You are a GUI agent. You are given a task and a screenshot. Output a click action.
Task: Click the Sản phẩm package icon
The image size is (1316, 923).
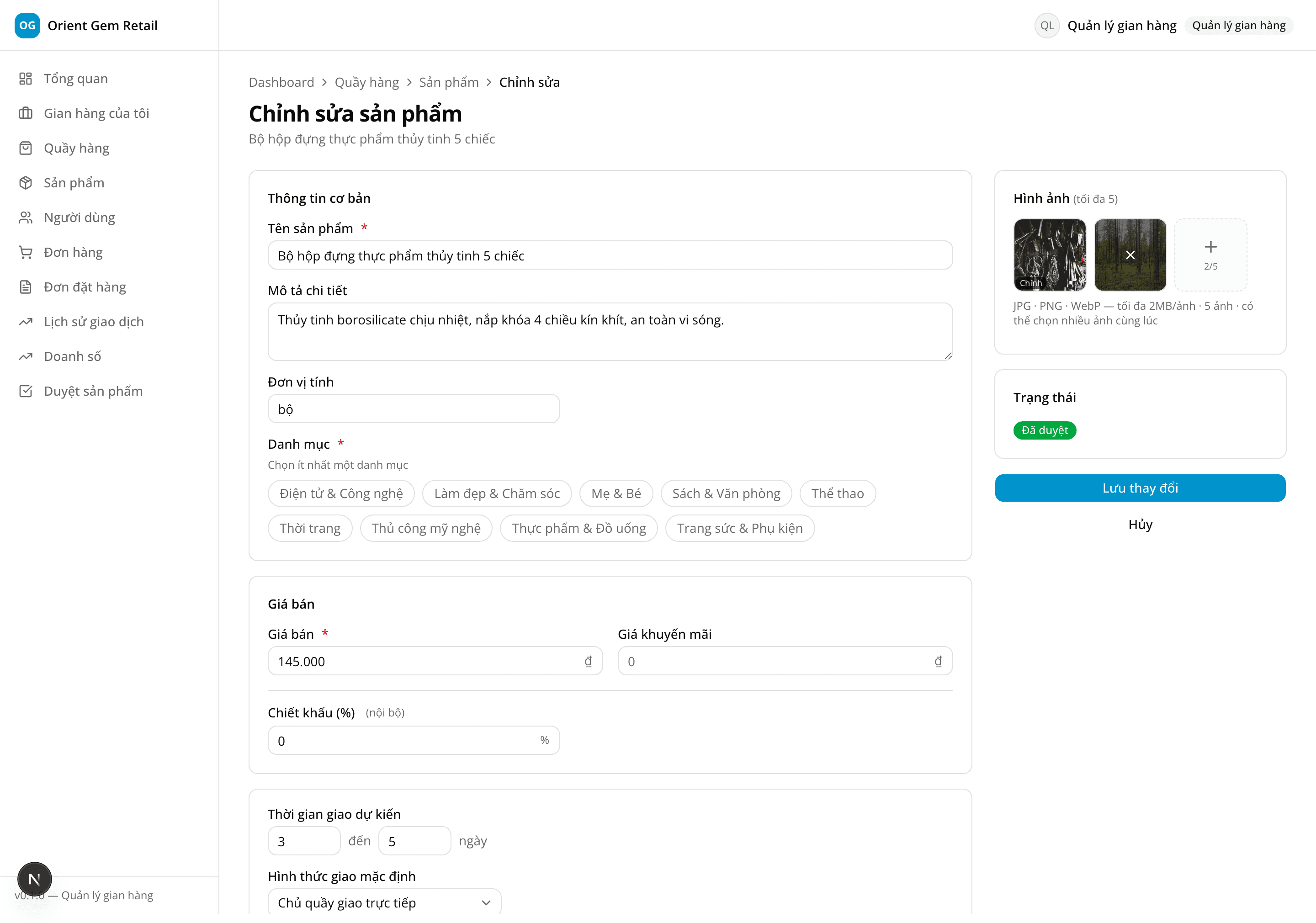[x=26, y=182]
